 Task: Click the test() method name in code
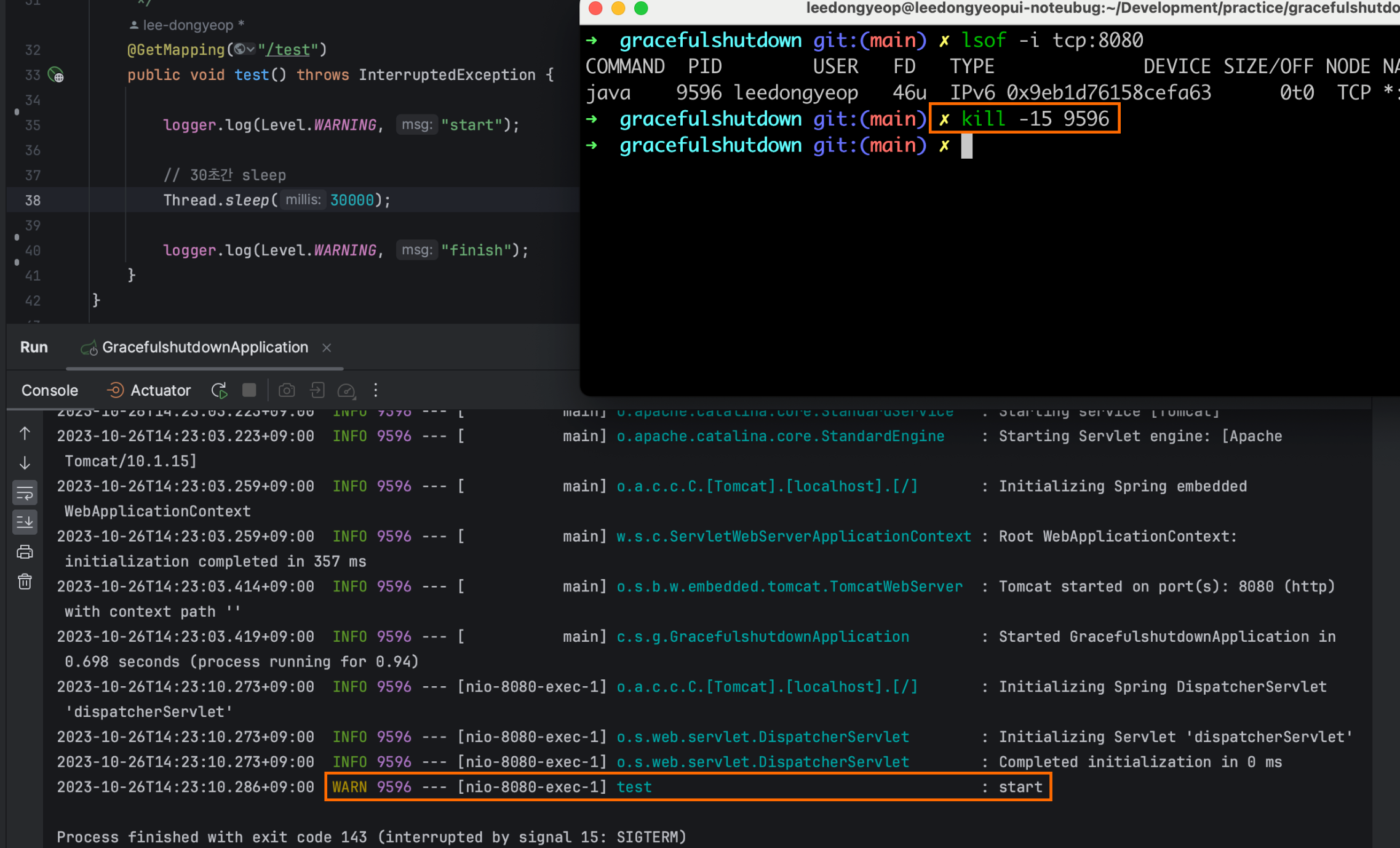(252, 74)
